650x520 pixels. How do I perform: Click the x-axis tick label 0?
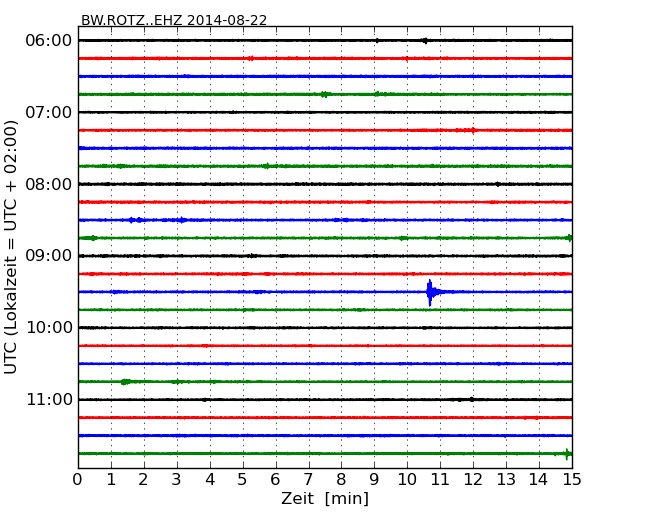[x=78, y=480]
